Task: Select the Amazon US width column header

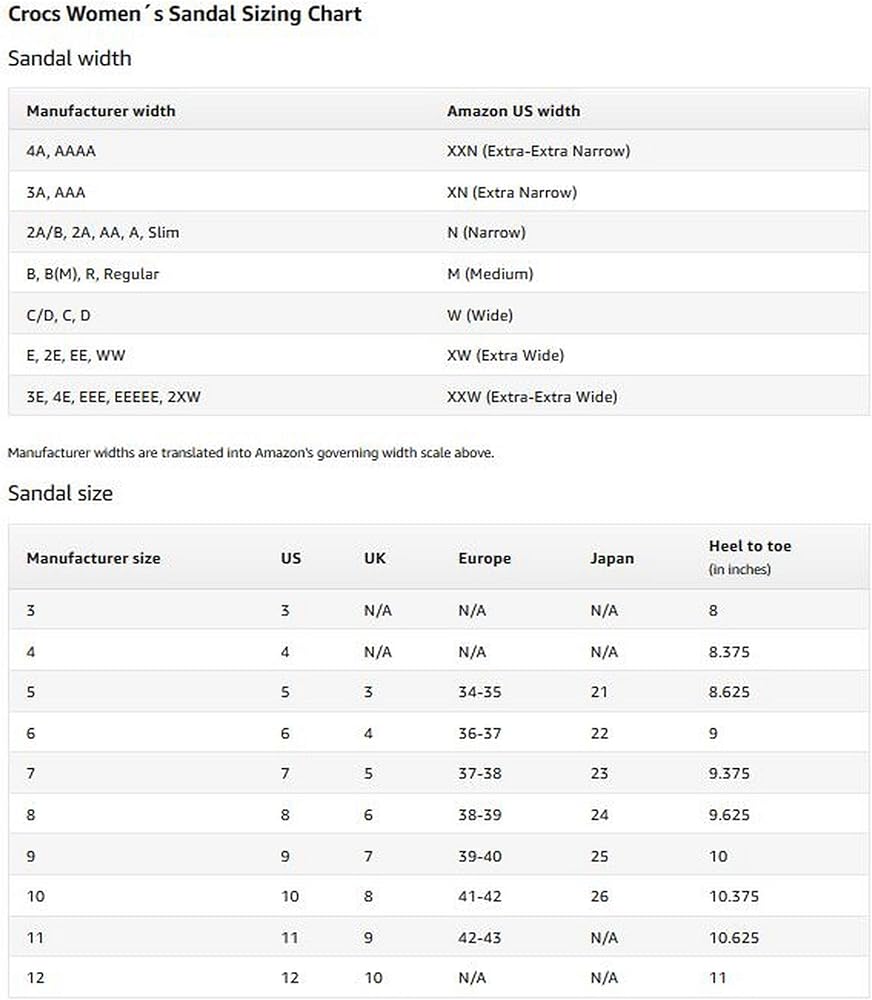Action: 513,111
